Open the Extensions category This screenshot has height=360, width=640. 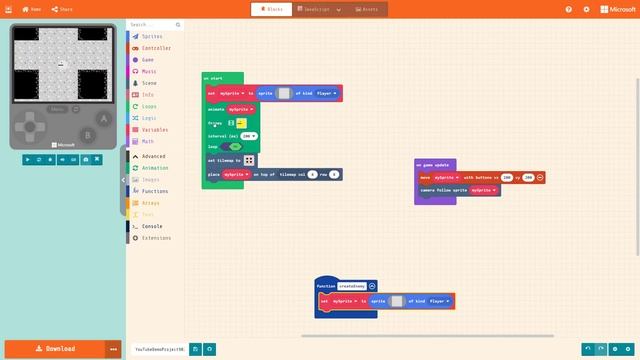pos(155,238)
